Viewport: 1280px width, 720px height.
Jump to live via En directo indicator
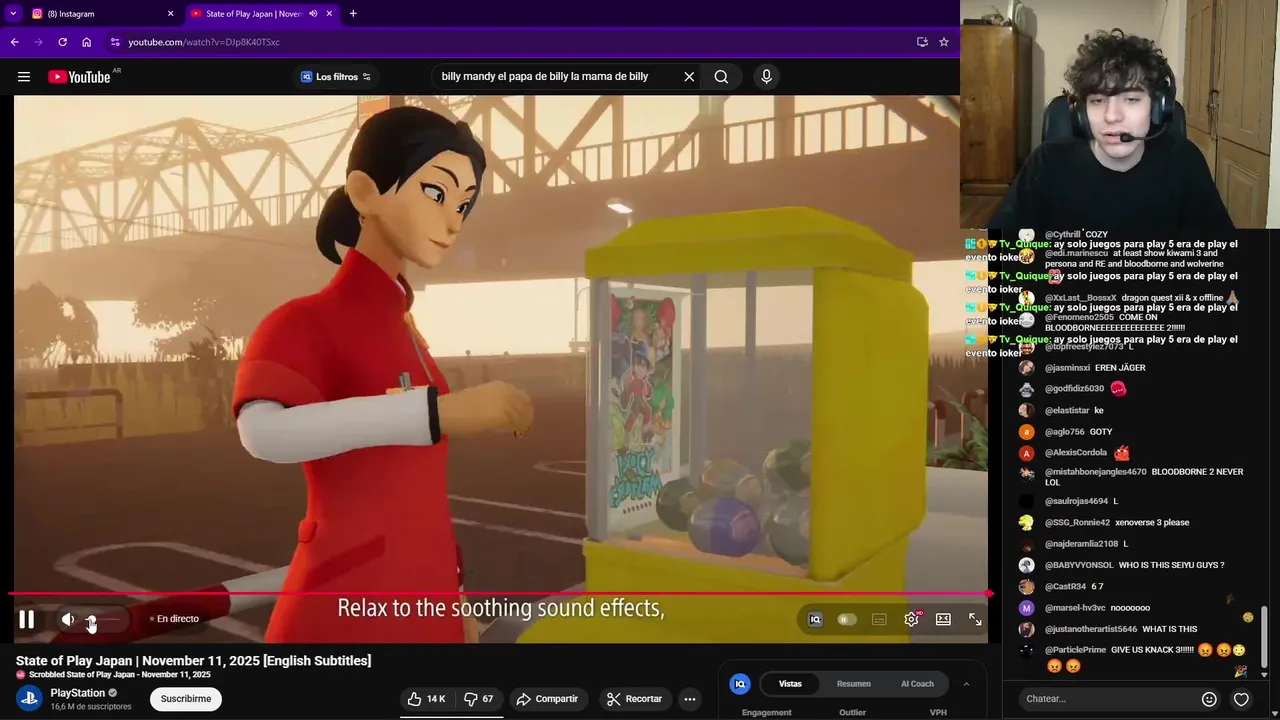pyautogui.click(x=174, y=619)
